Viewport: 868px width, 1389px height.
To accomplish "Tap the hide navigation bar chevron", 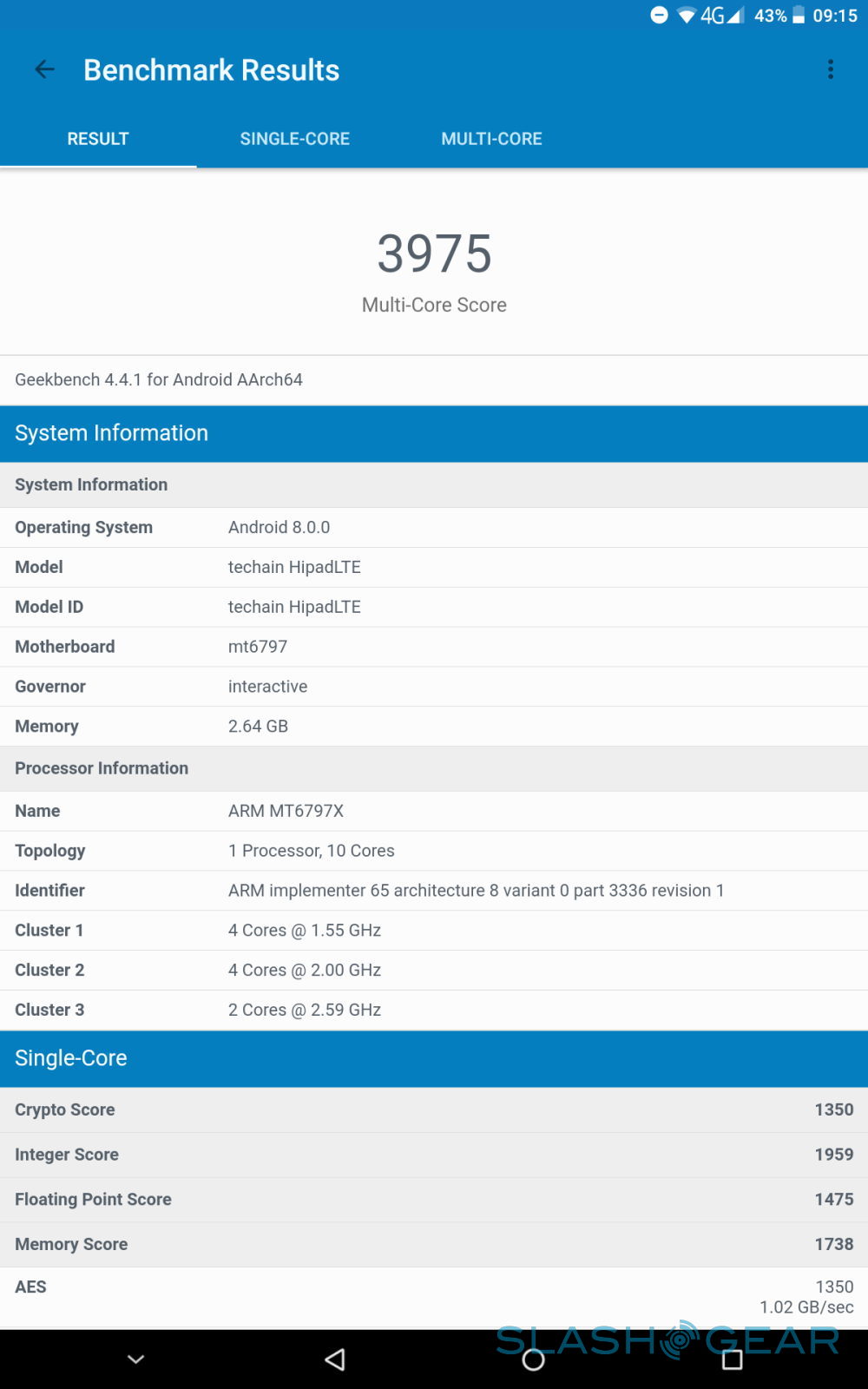I will pos(136,1359).
